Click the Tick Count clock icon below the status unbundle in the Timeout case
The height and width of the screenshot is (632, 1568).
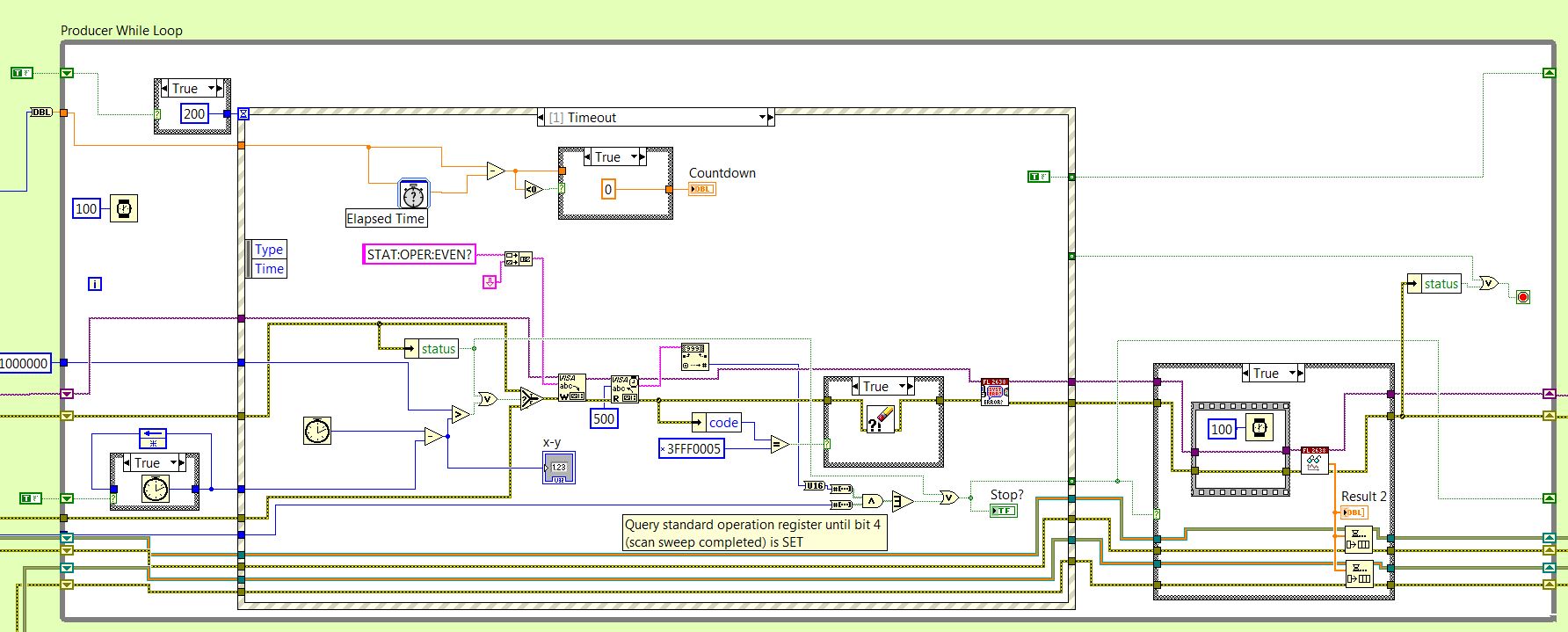tap(317, 431)
